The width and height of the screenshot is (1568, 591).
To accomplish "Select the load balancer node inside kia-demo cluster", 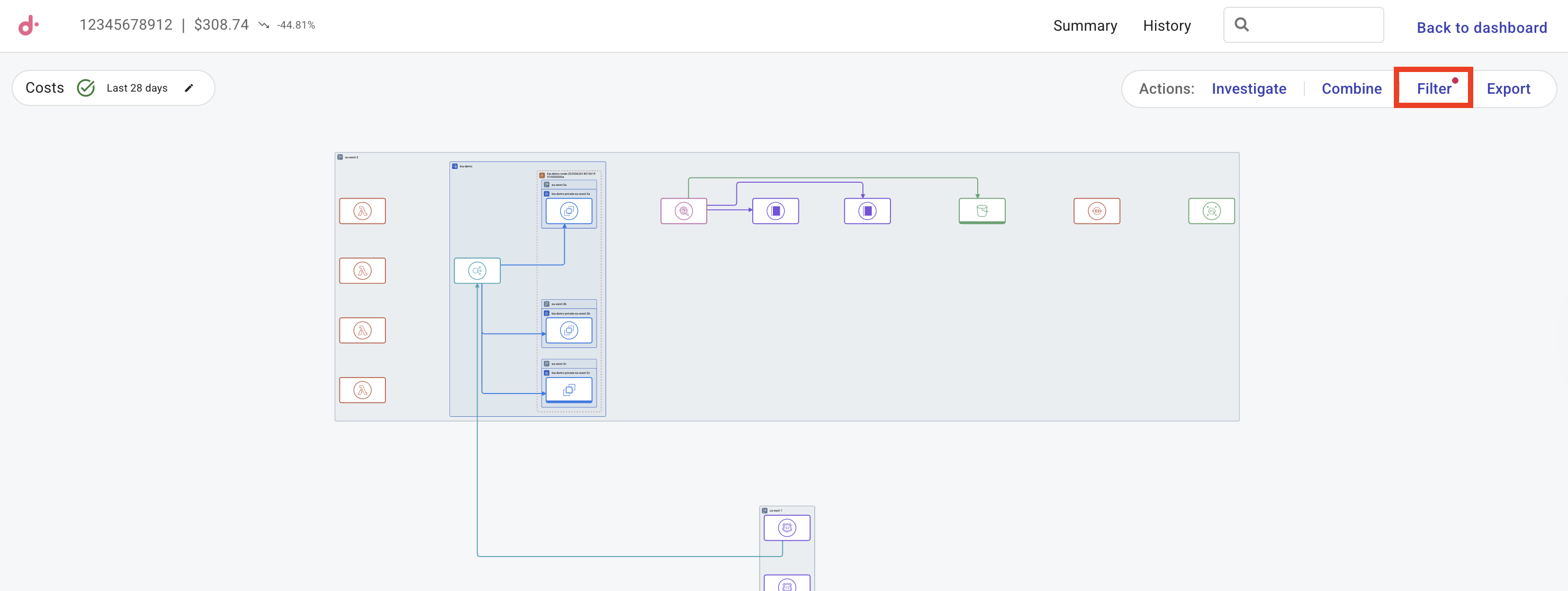I will pyautogui.click(x=476, y=270).
